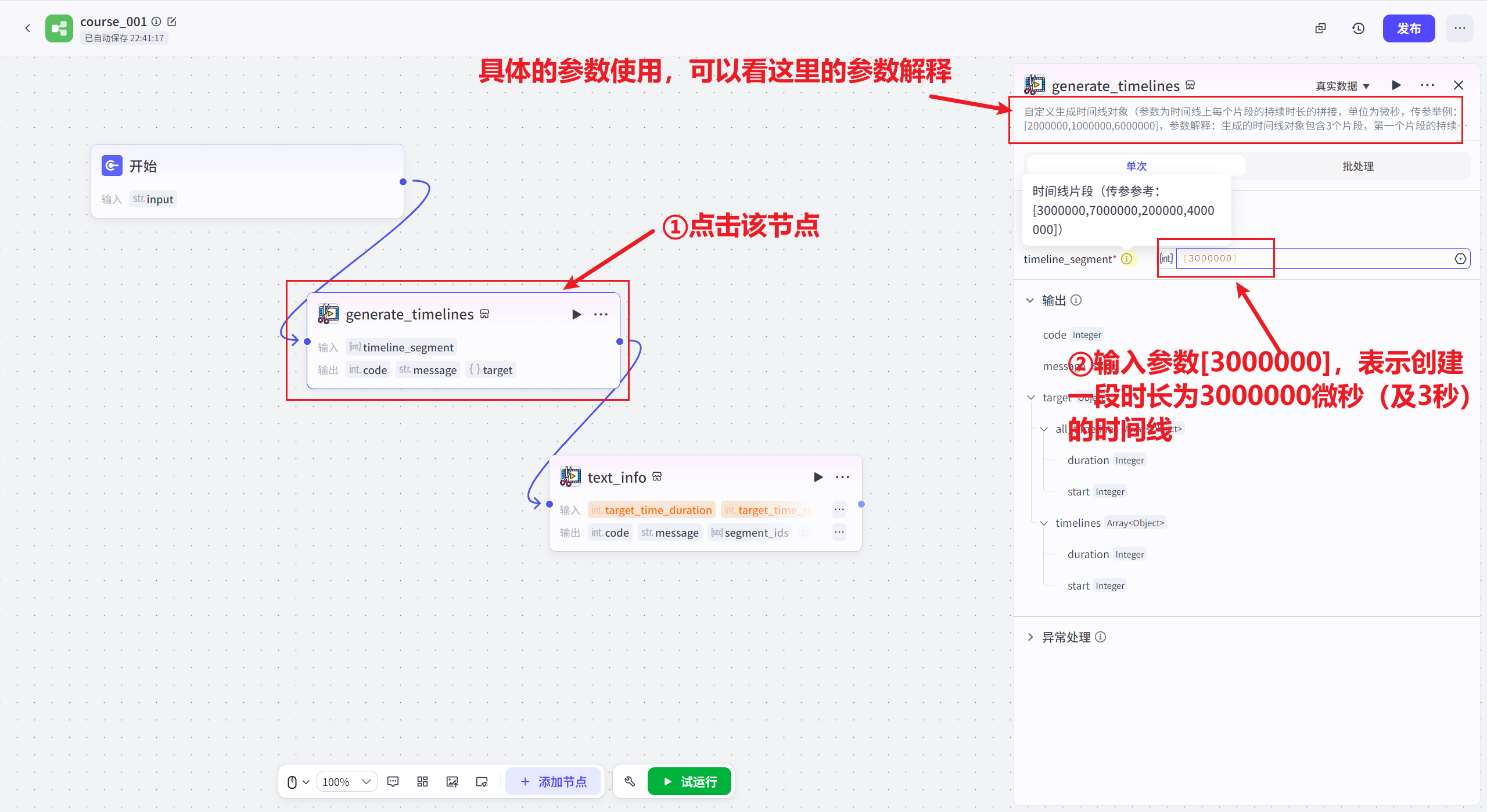
Task: Switch to the 批处理 tab
Action: [1357, 166]
